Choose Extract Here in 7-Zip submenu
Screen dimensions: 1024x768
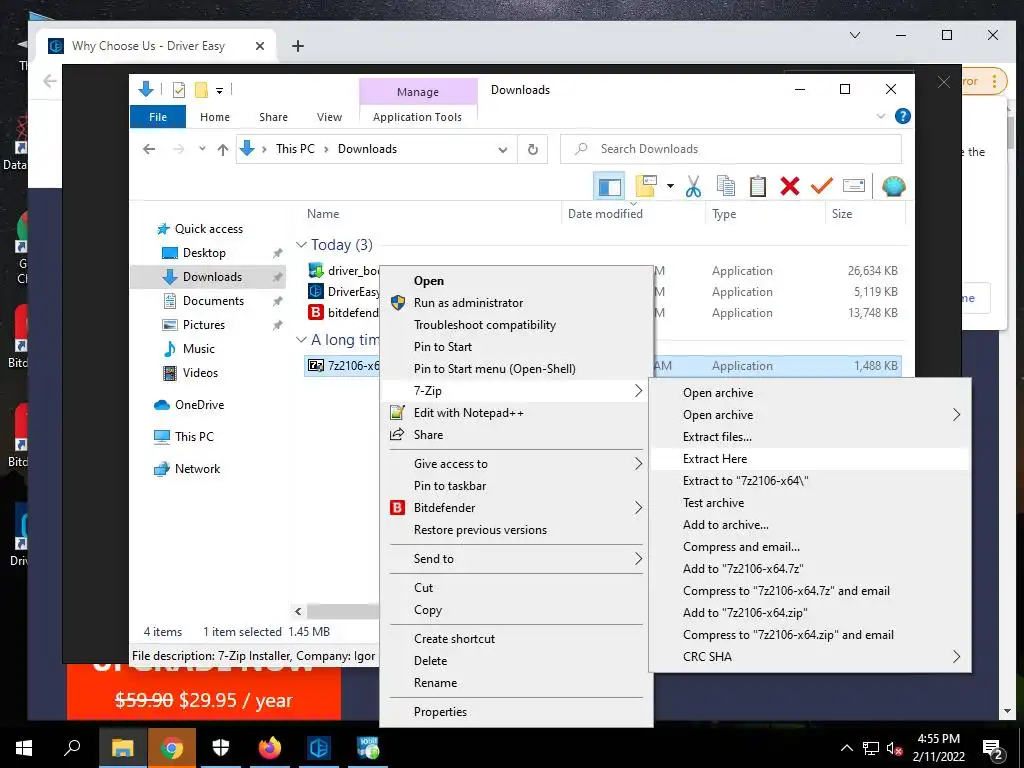(x=810, y=459)
